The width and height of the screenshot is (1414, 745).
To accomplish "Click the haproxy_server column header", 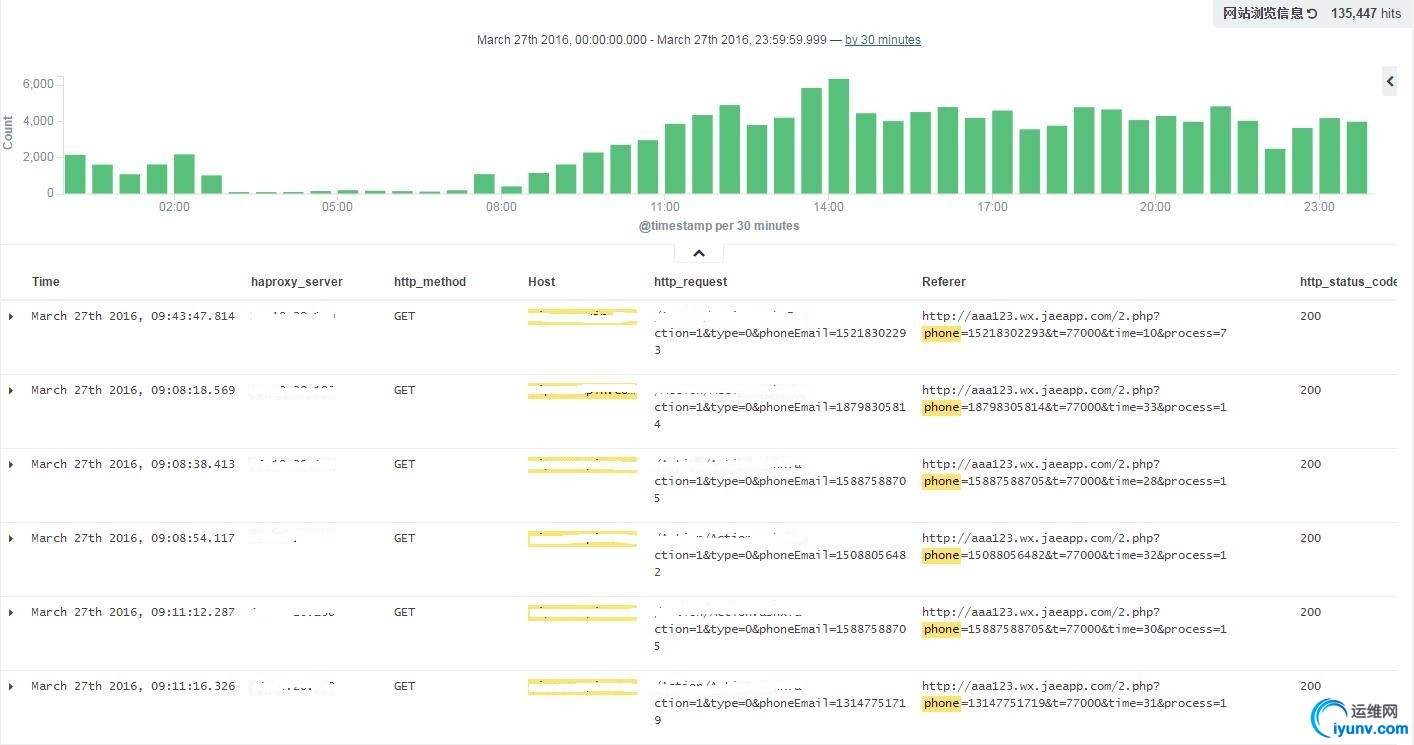I will (x=297, y=282).
